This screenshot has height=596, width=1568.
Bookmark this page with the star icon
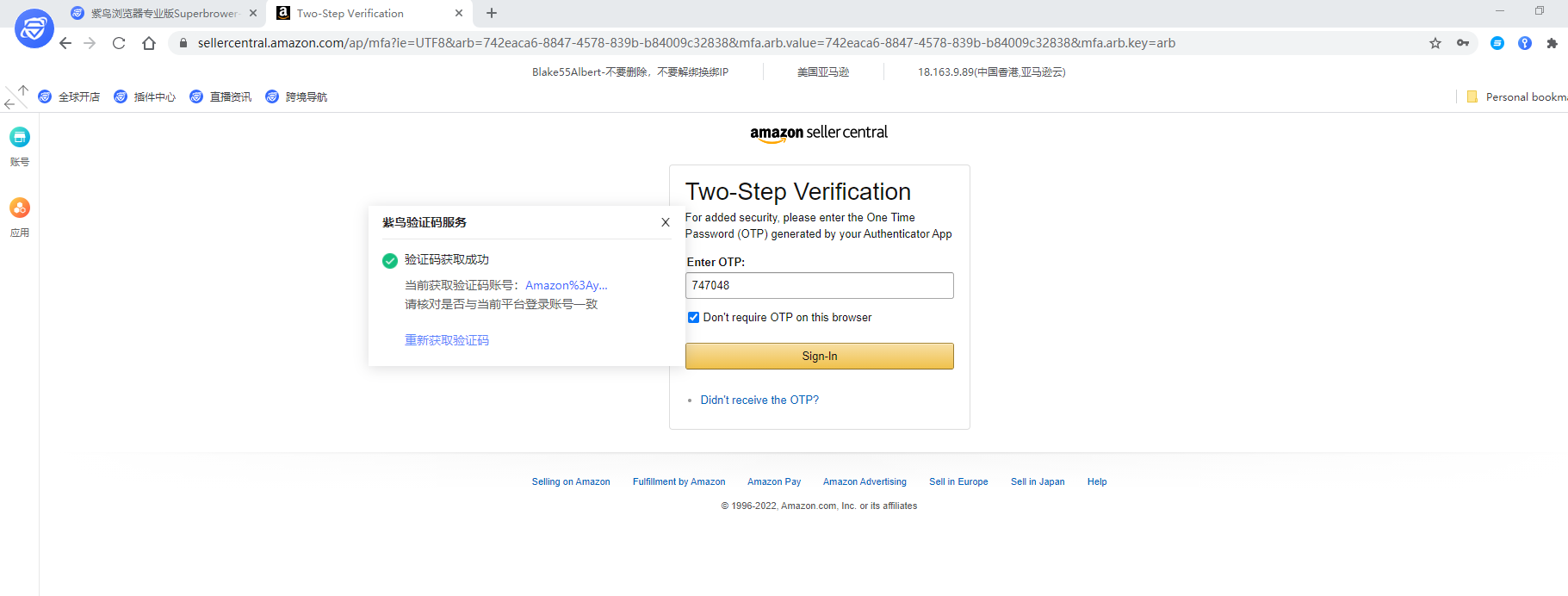pyautogui.click(x=1435, y=43)
